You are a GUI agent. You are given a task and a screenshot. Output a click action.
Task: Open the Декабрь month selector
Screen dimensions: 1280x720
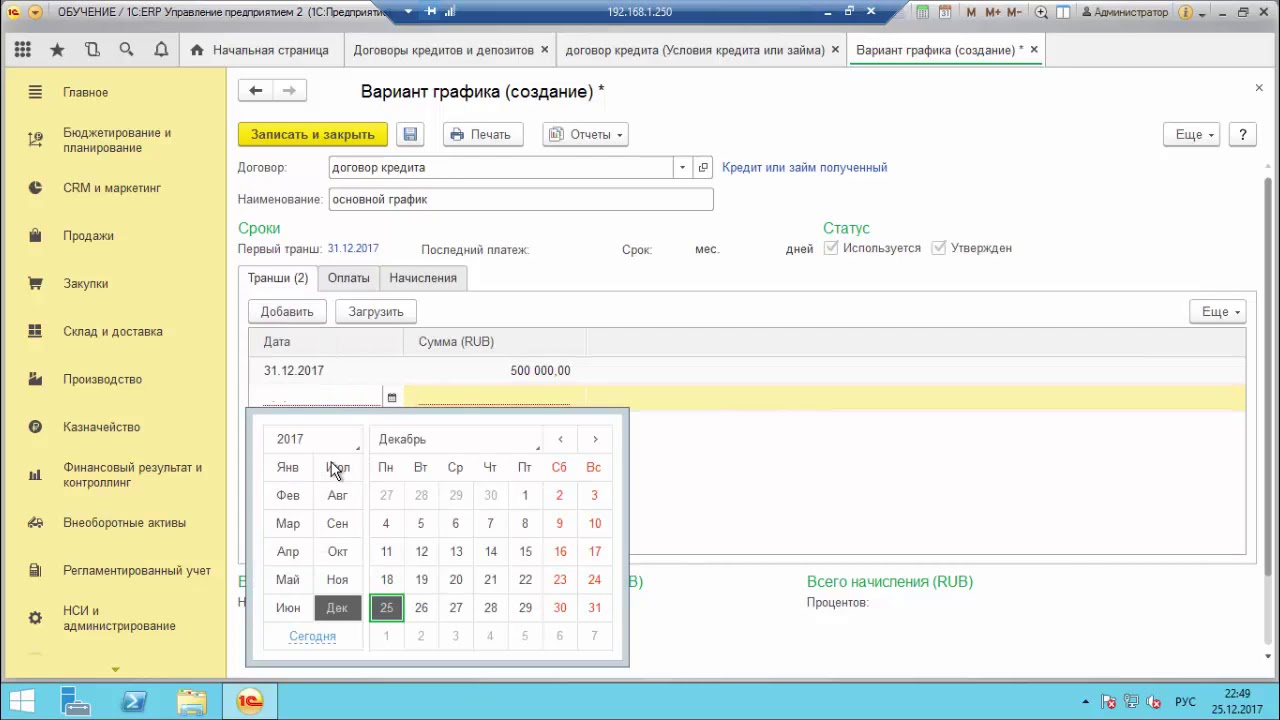click(456, 439)
